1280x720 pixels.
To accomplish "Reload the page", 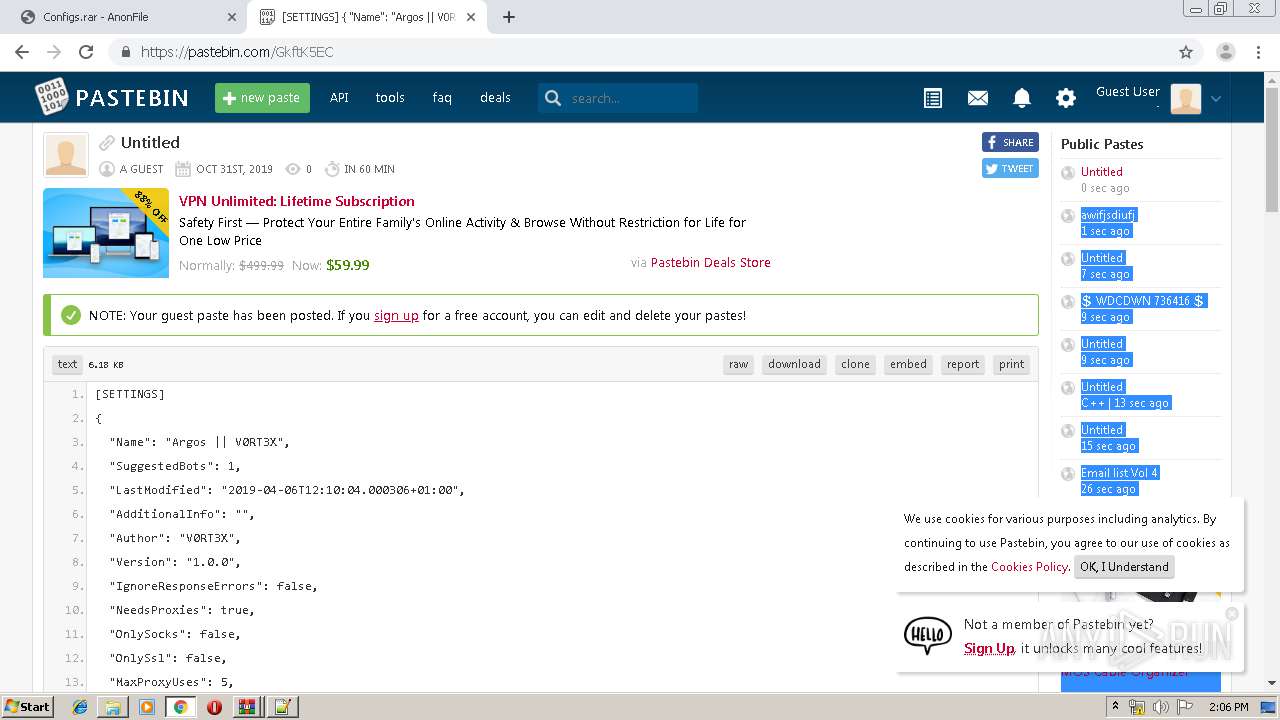I will [x=86, y=52].
